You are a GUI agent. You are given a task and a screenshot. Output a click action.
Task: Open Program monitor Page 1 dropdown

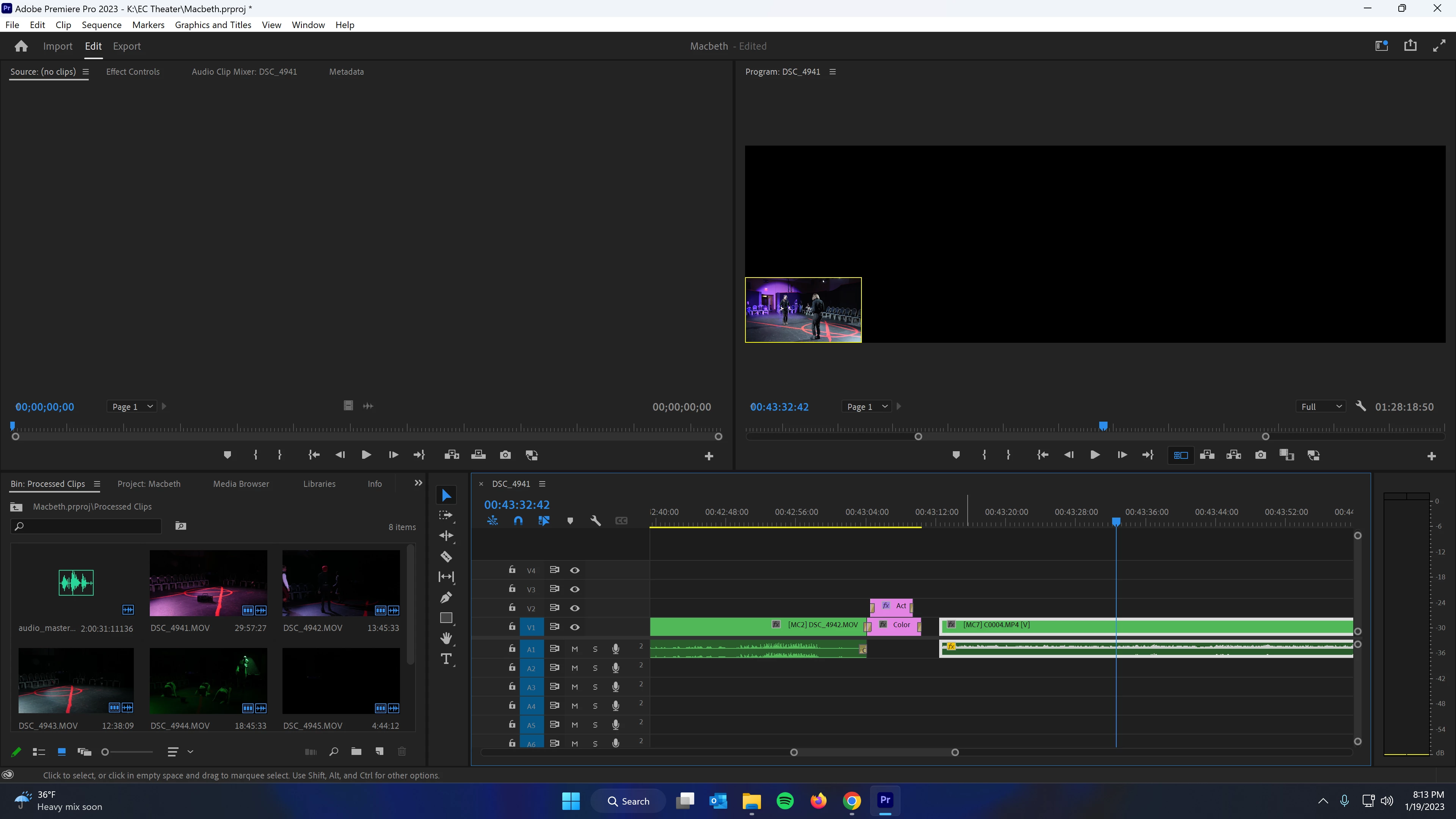(x=866, y=406)
